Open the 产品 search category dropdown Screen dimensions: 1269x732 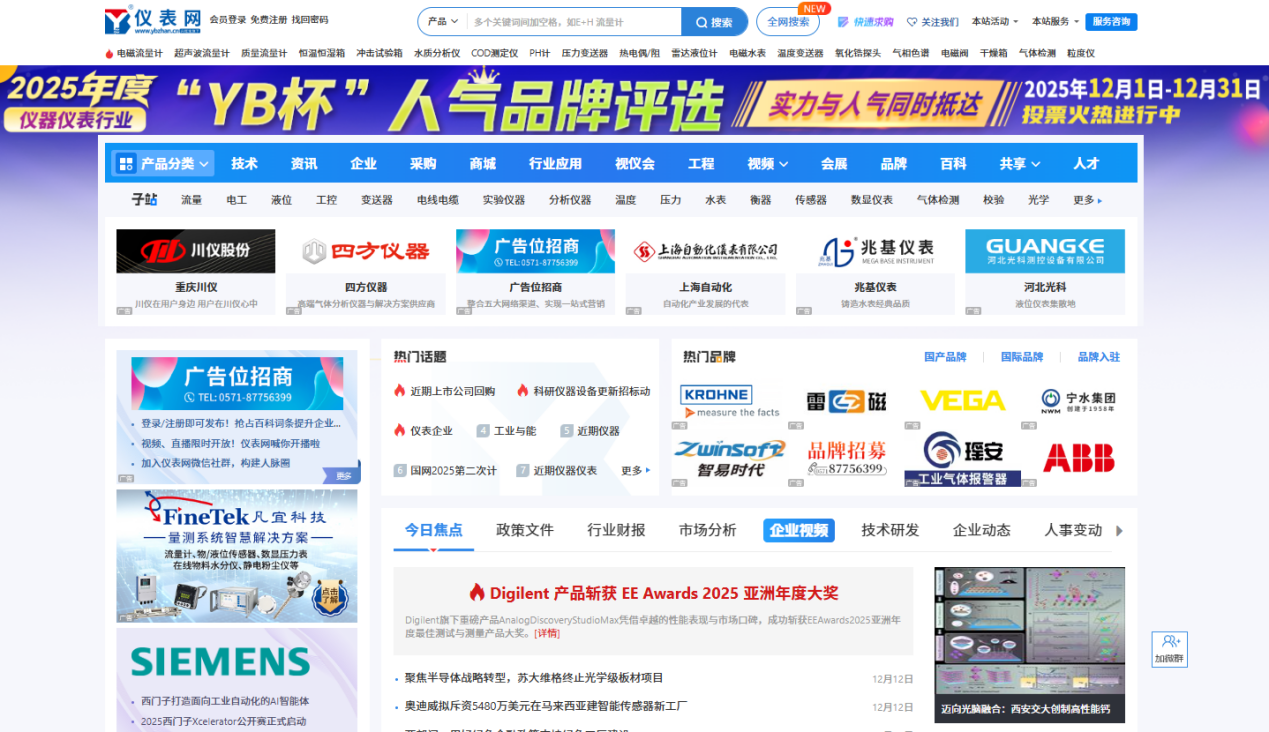tap(442, 22)
